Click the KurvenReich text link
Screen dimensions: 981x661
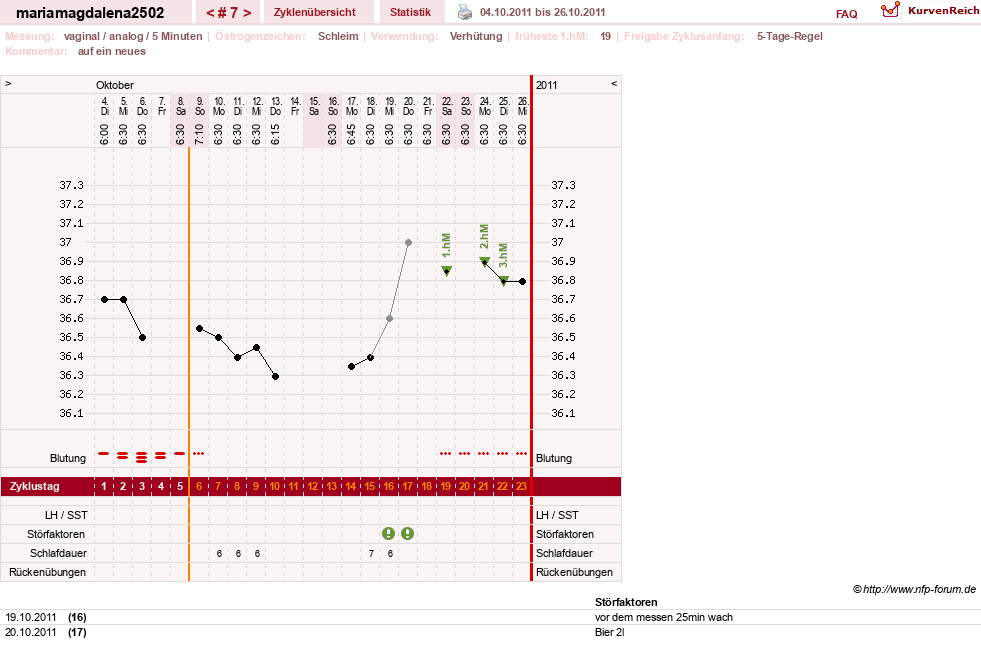click(x=943, y=10)
